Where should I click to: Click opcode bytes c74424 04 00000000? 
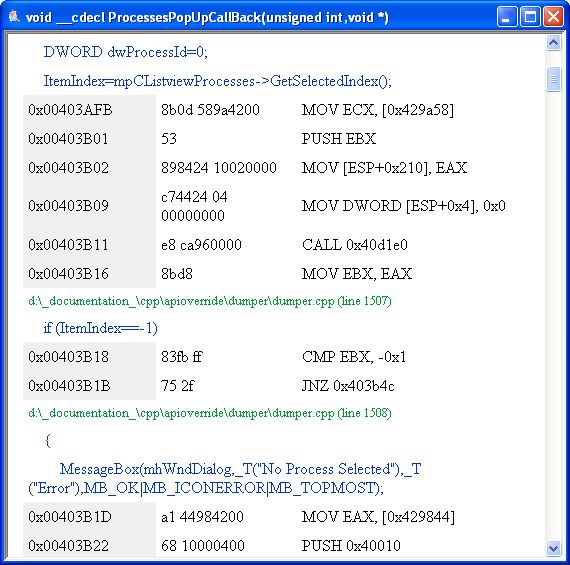[x=194, y=206]
